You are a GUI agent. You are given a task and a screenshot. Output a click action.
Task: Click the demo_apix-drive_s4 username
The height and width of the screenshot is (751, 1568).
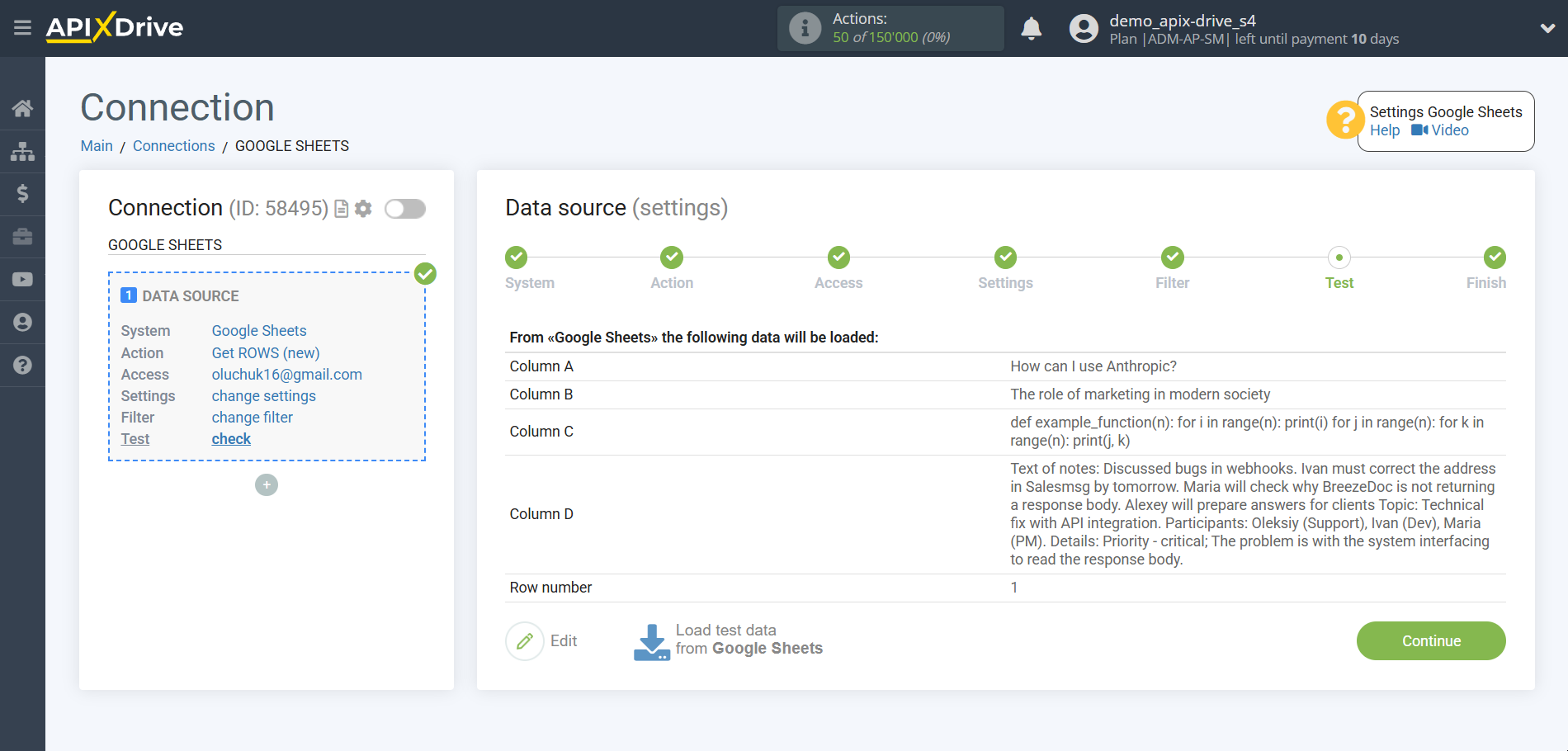point(1183,21)
